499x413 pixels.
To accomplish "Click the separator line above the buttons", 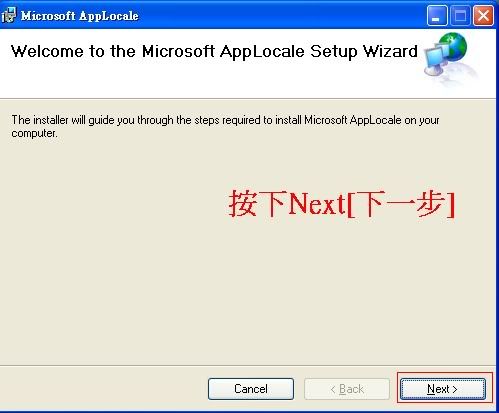I will [x=248, y=366].
